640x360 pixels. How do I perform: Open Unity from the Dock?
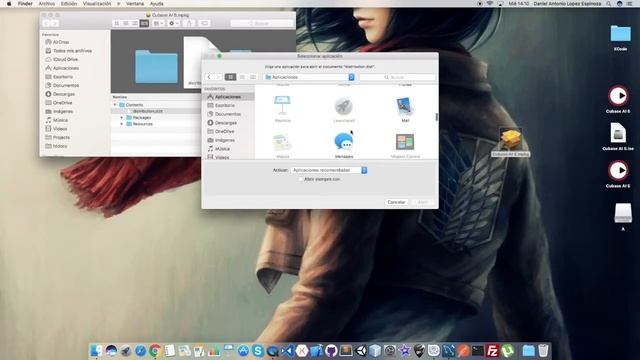click(361, 351)
